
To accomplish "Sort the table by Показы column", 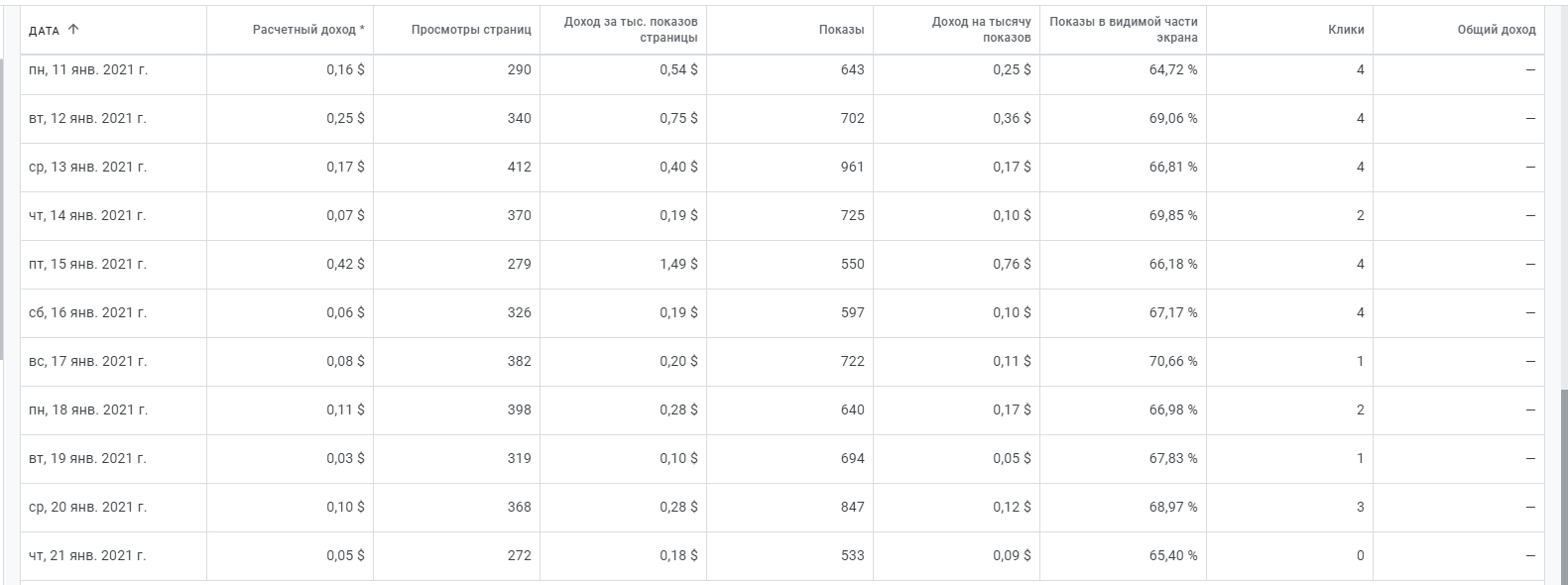I will [841, 30].
